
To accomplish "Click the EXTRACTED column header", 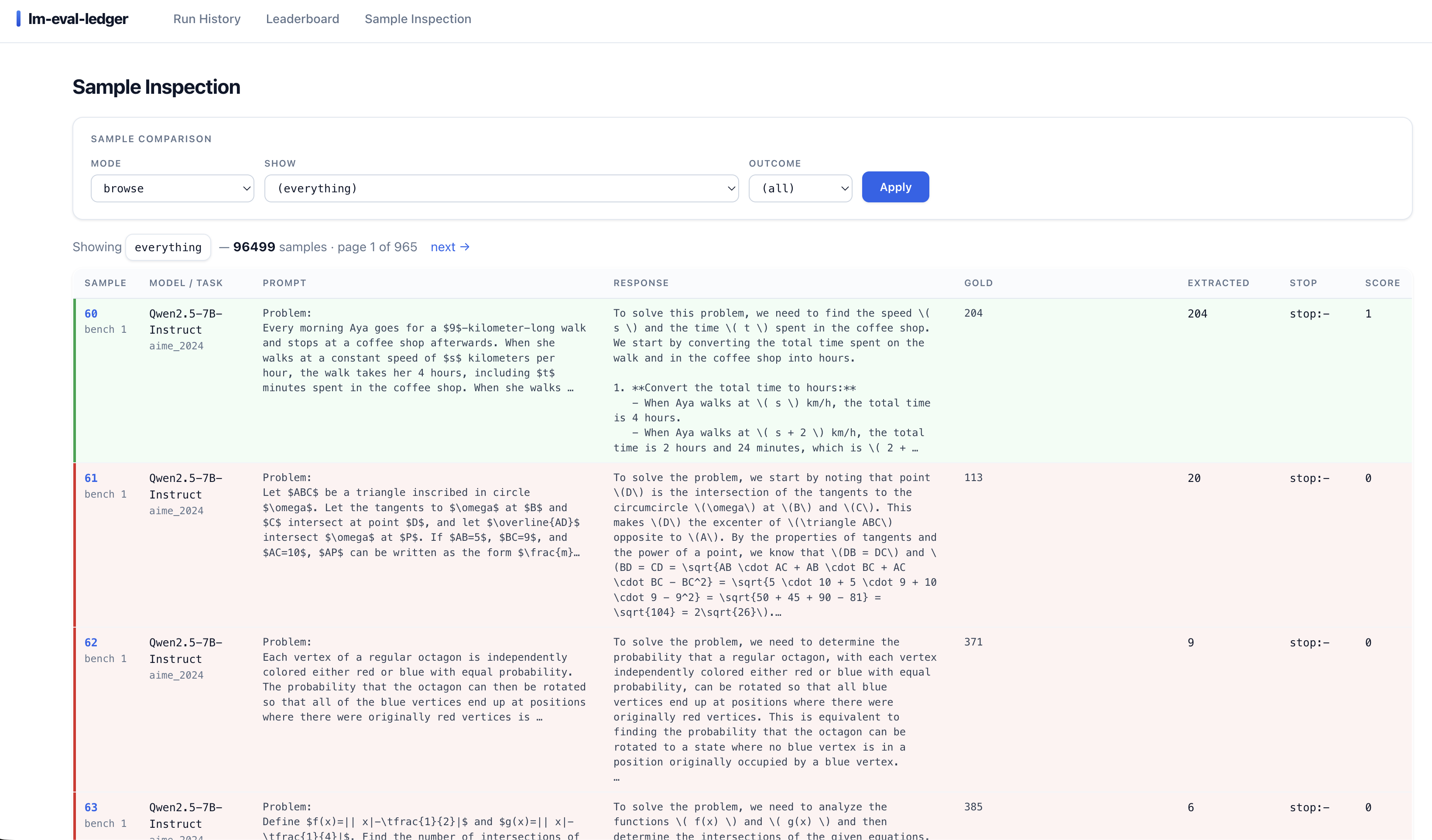I will click(x=1218, y=283).
